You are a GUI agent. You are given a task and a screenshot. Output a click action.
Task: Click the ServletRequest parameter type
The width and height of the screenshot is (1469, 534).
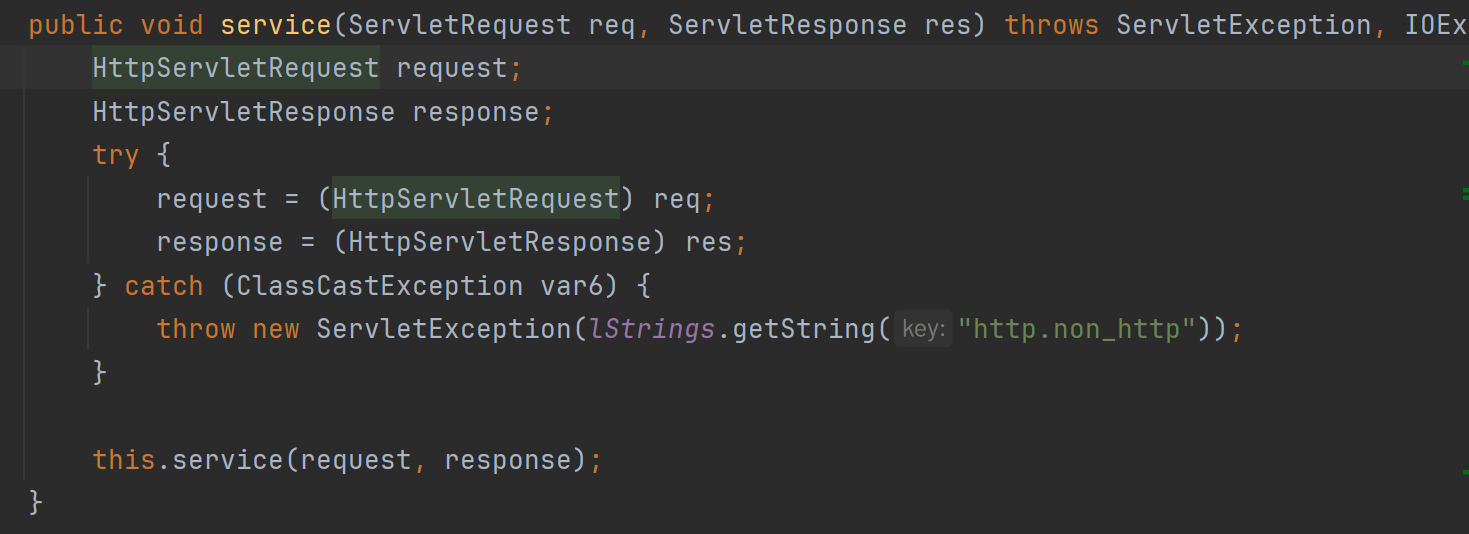click(x=460, y=24)
